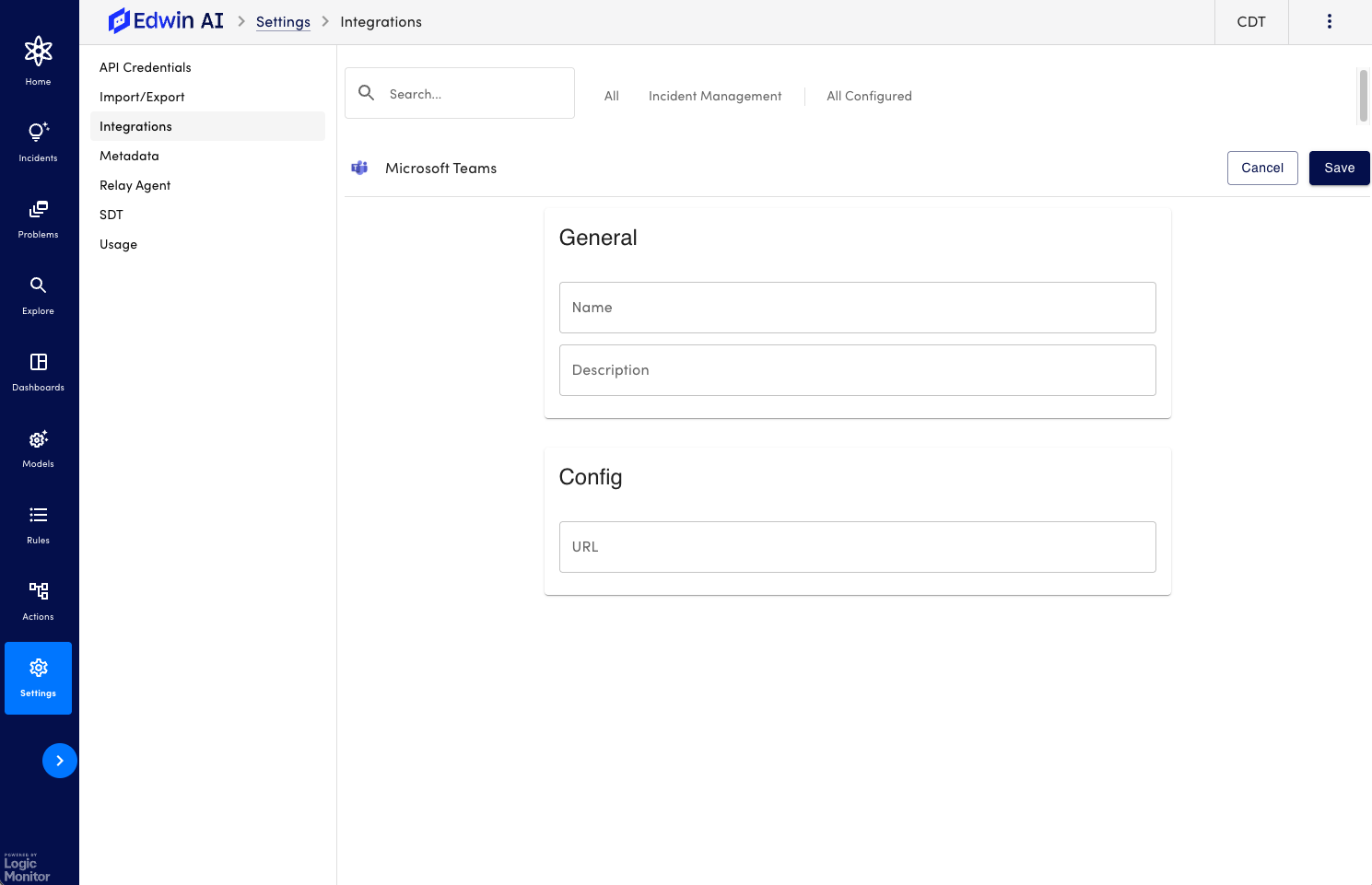Click the General section heading
The width and height of the screenshot is (1372, 885).
(x=598, y=238)
